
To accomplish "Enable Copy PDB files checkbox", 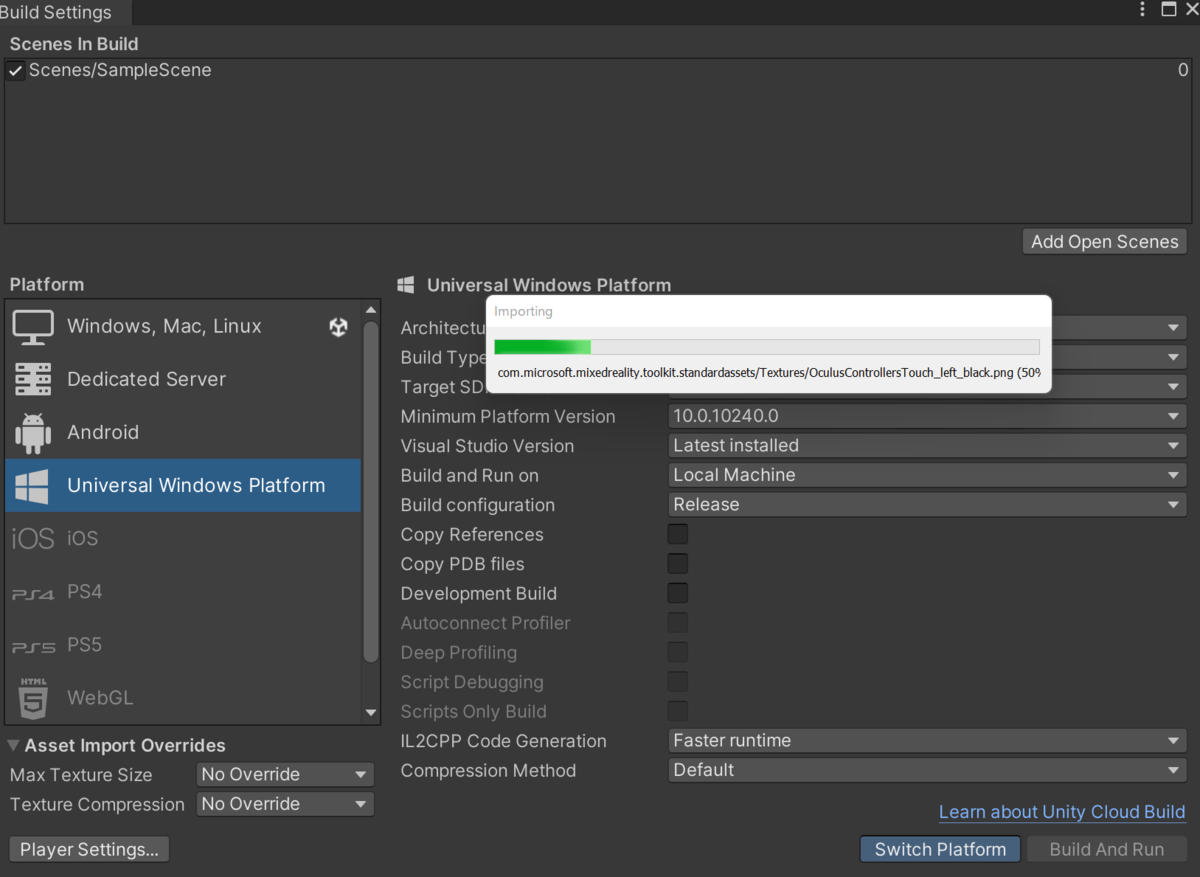I will coord(678,564).
